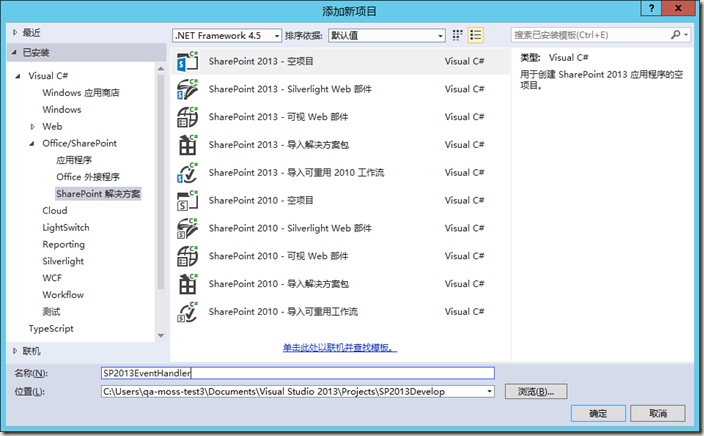The height and width of the screenshot is (436, 704).
Task: Click the SharePoint 2010 空项目 template icon
Action: point(188,200)
